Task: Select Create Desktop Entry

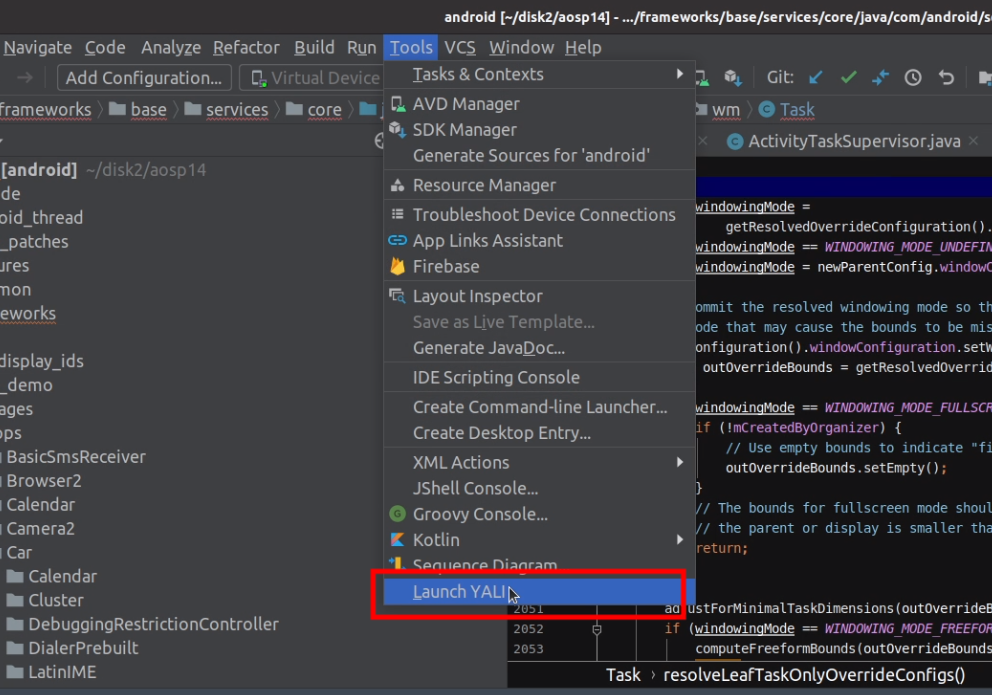Action: point(539,433)
